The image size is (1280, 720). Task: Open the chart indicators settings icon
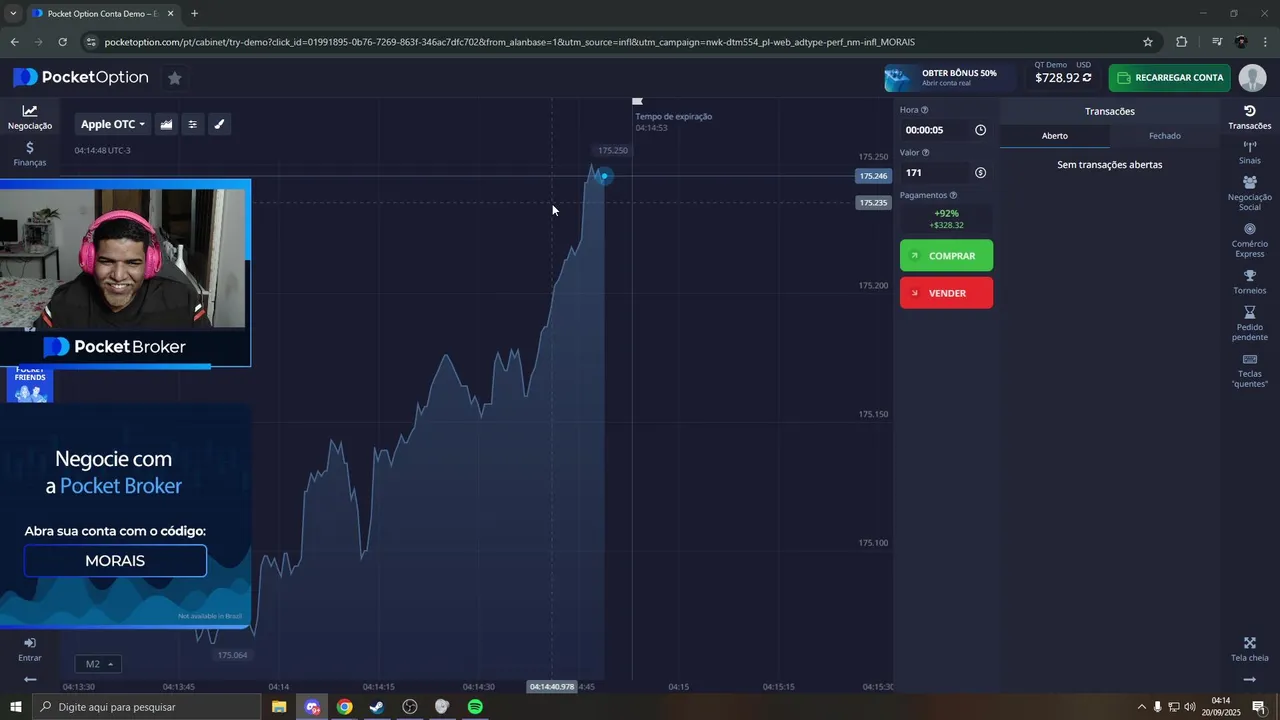tap(193, 124)
